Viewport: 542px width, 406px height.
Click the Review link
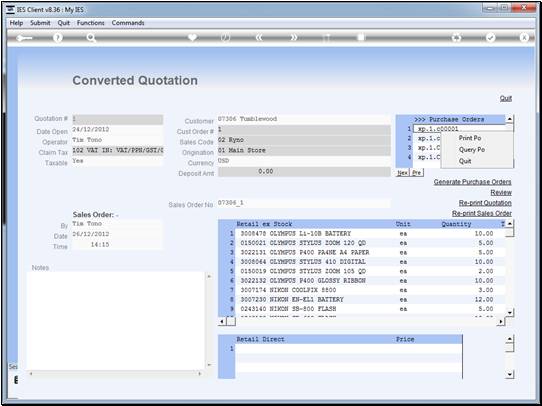click(x=501, y=192)
